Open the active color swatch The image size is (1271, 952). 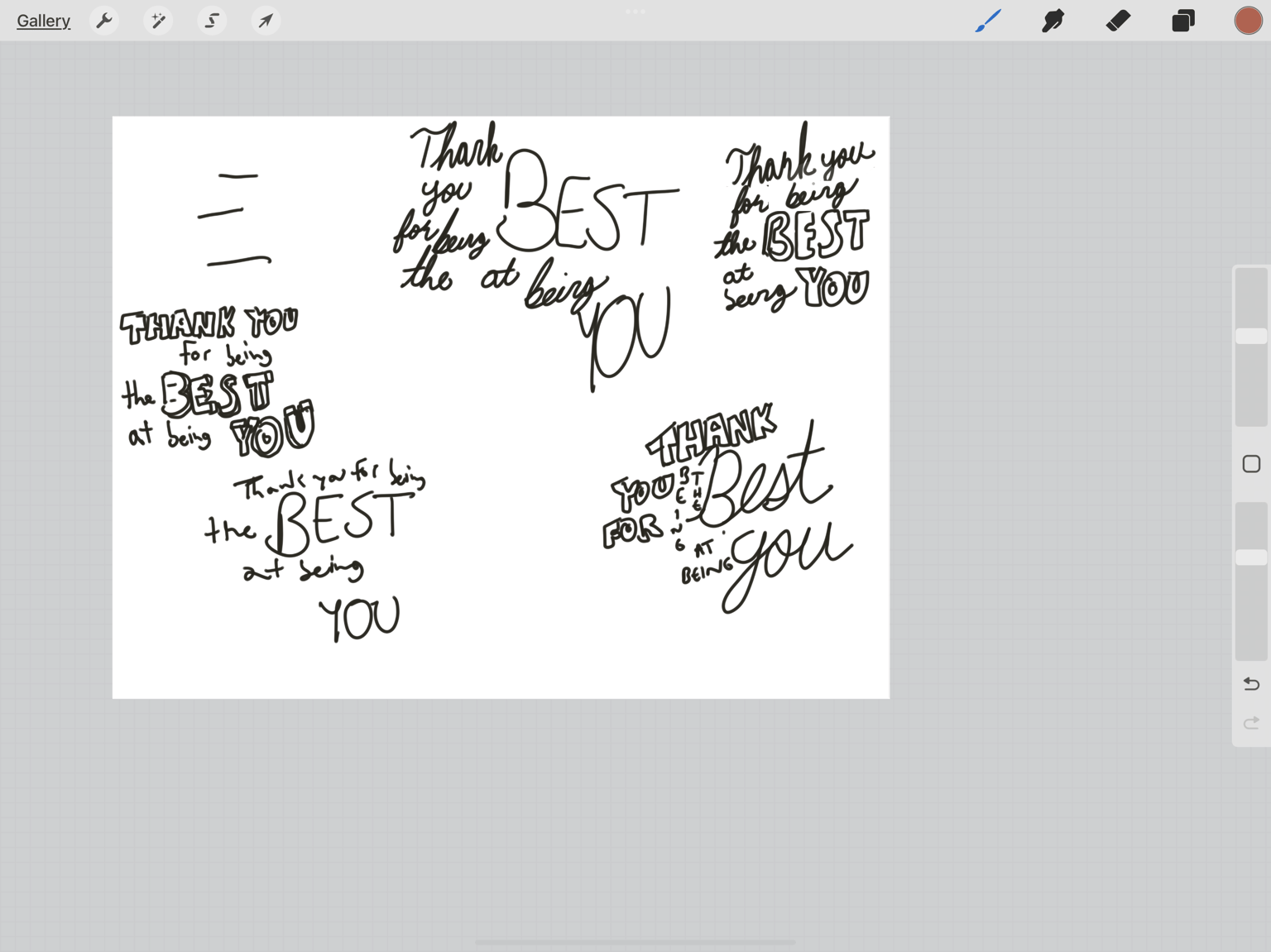click(x=1248, y=21)
